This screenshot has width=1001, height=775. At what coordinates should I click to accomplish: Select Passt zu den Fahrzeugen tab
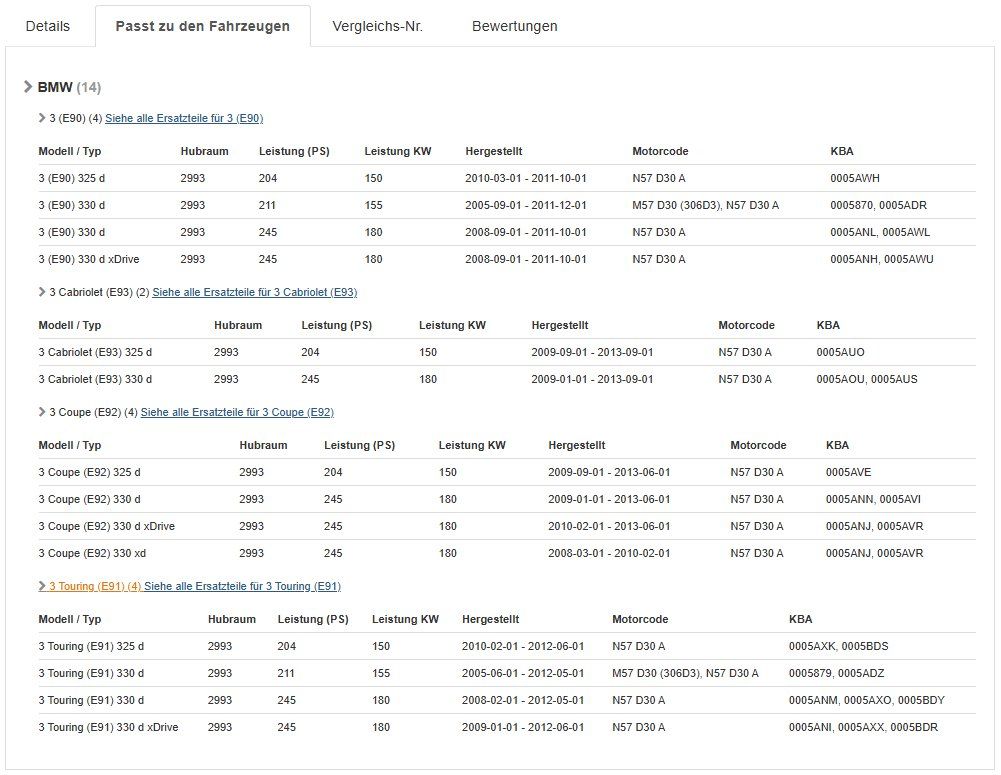point(202,26)
